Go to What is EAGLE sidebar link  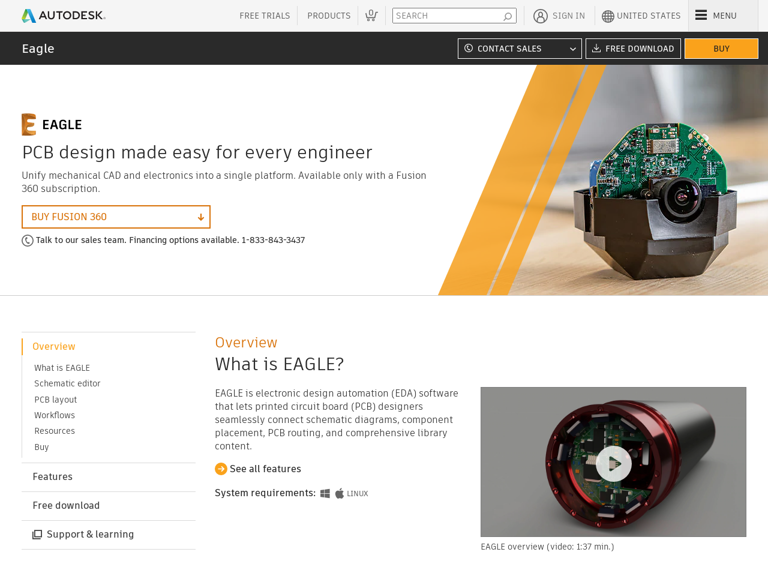tap(62, 368)
